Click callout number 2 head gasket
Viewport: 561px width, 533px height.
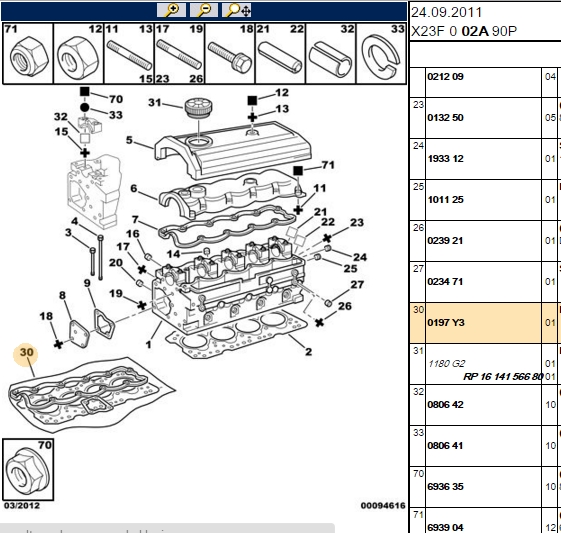click(x=308, y=352)
